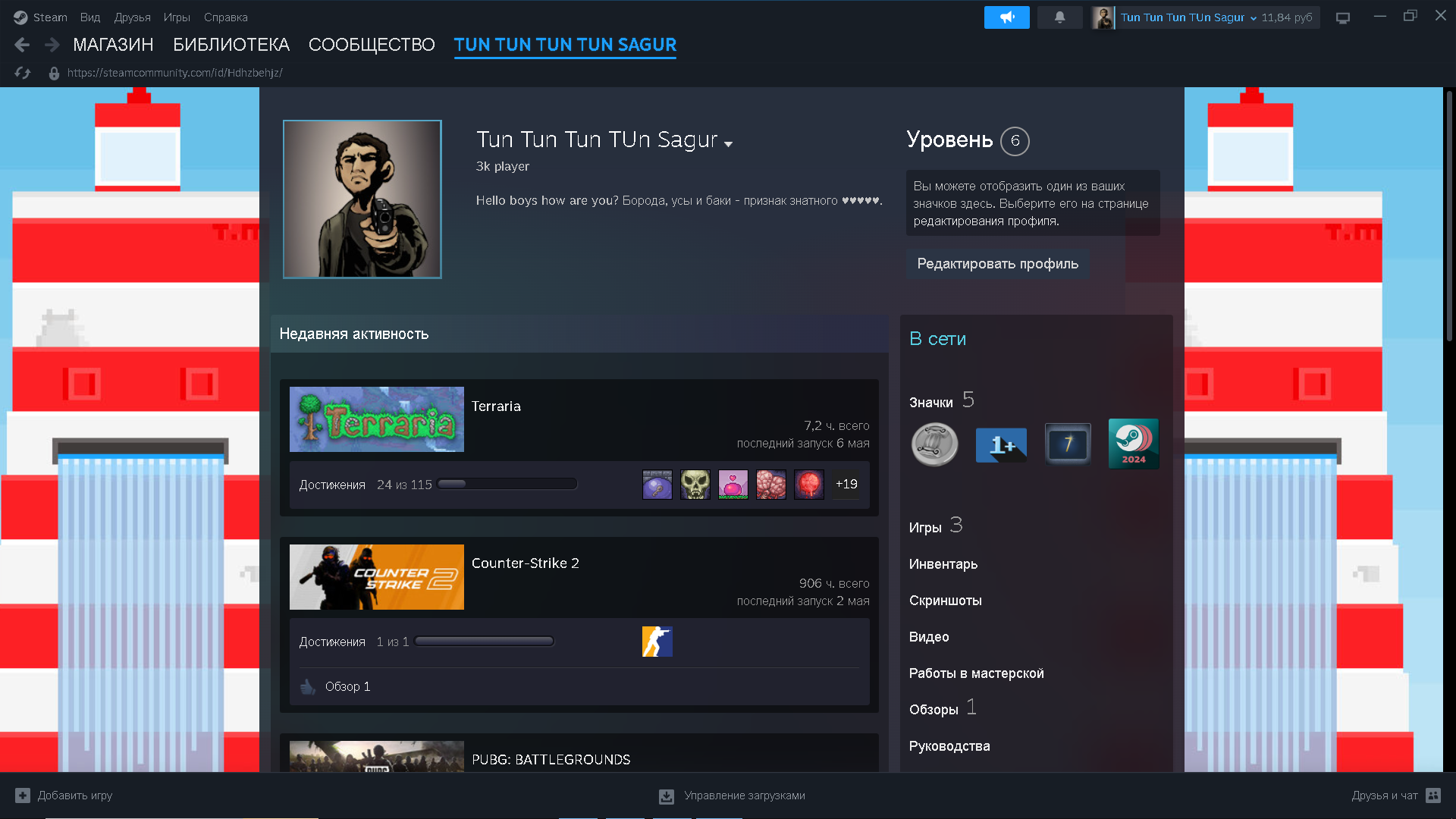View the brain Terraria achievement icon
The width and height of the screenshot is (1456, 819).
[x=771, y=484]
